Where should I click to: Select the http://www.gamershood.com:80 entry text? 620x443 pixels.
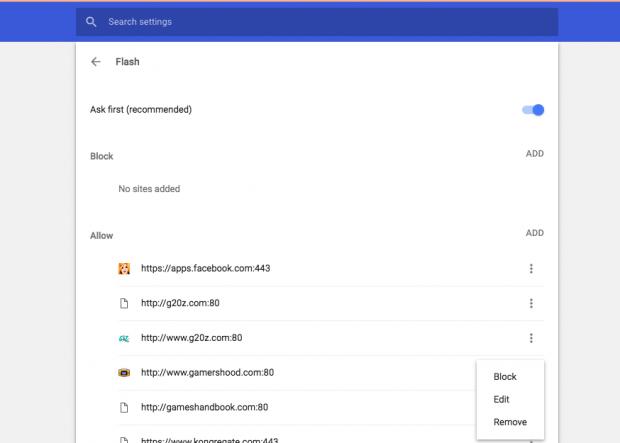(207, 373)
